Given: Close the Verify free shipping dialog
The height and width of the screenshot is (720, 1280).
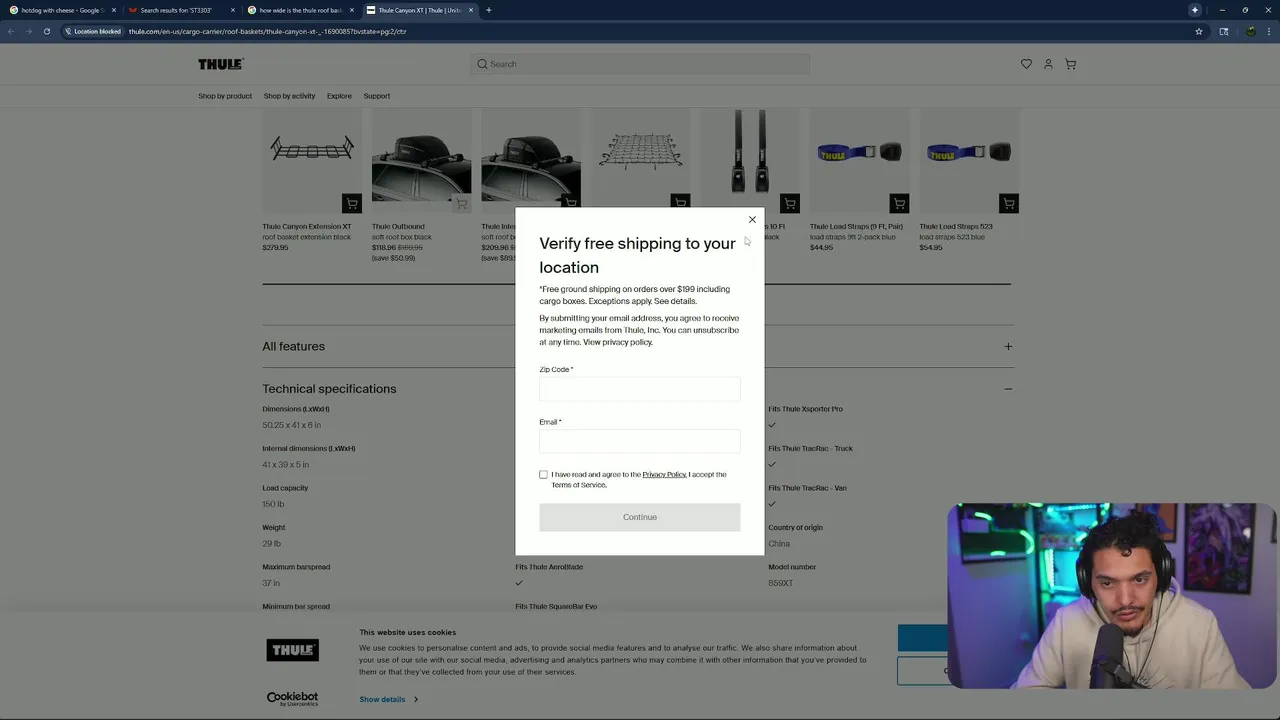Looking at the screenshot, I should tap(752, 220).
